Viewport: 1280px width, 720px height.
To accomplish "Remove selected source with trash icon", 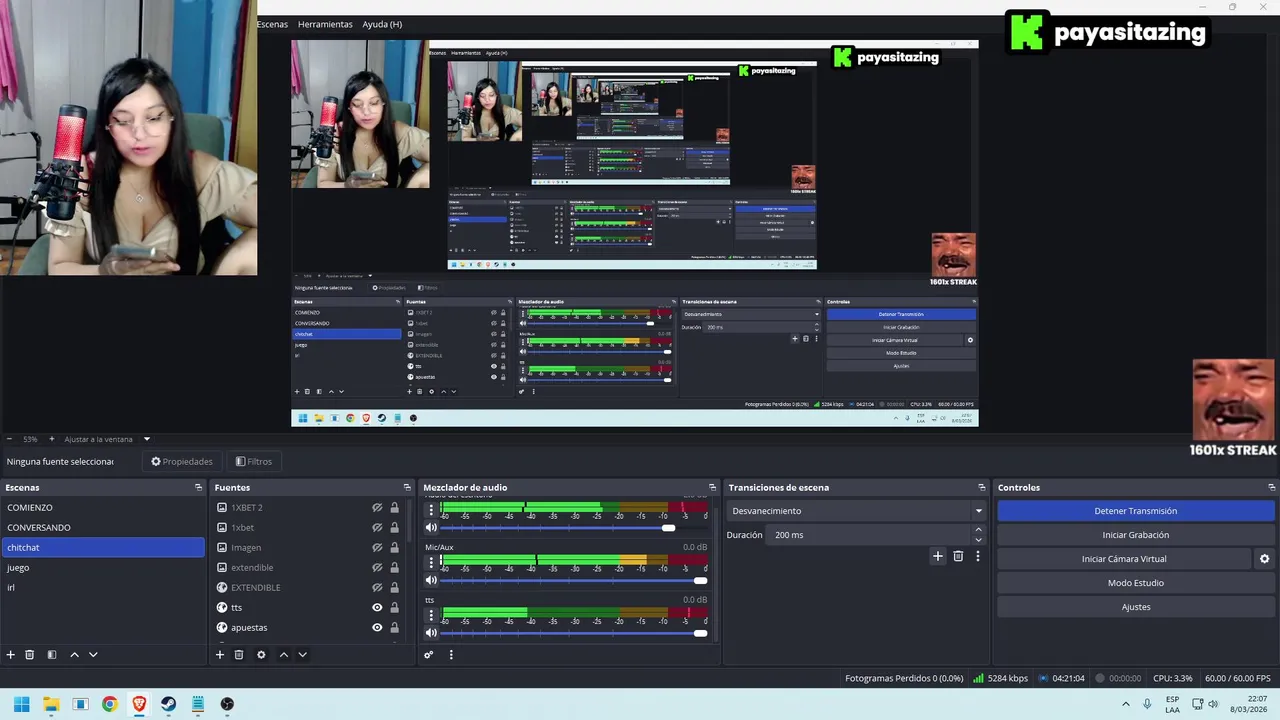I will pyautogui.click(x=239, y=655).
